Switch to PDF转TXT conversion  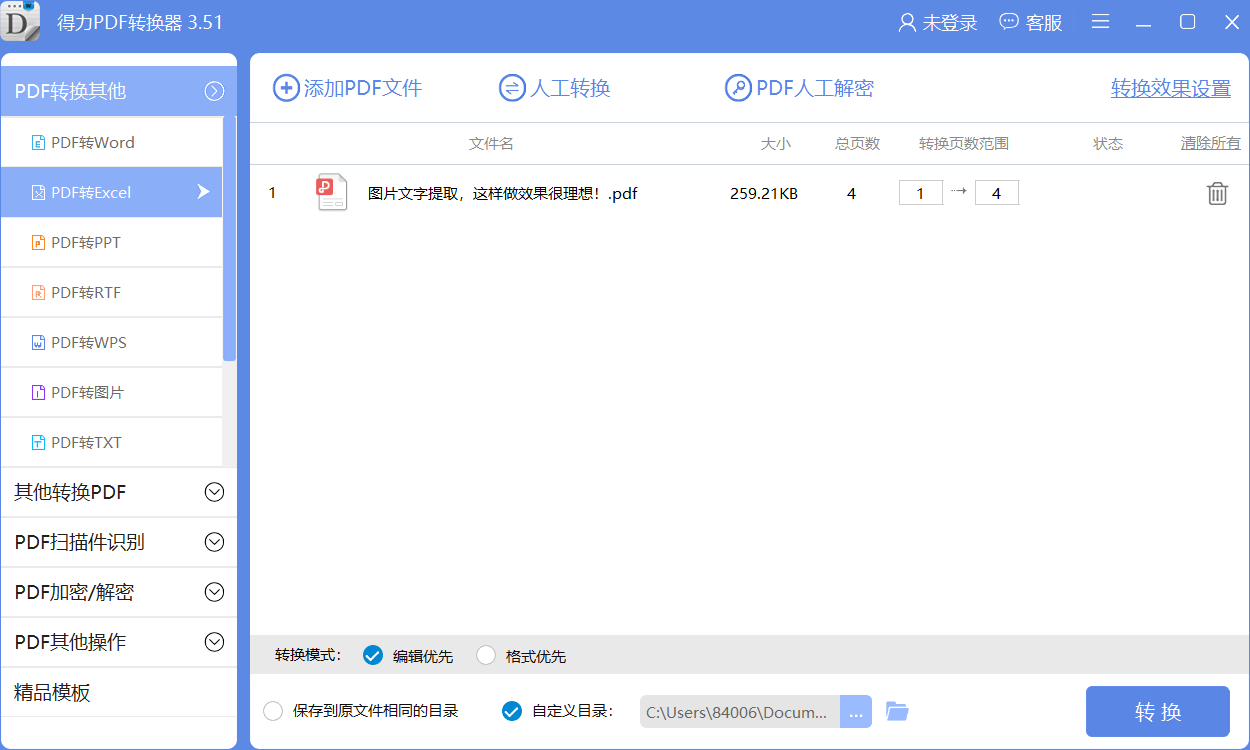coord(111,442)
